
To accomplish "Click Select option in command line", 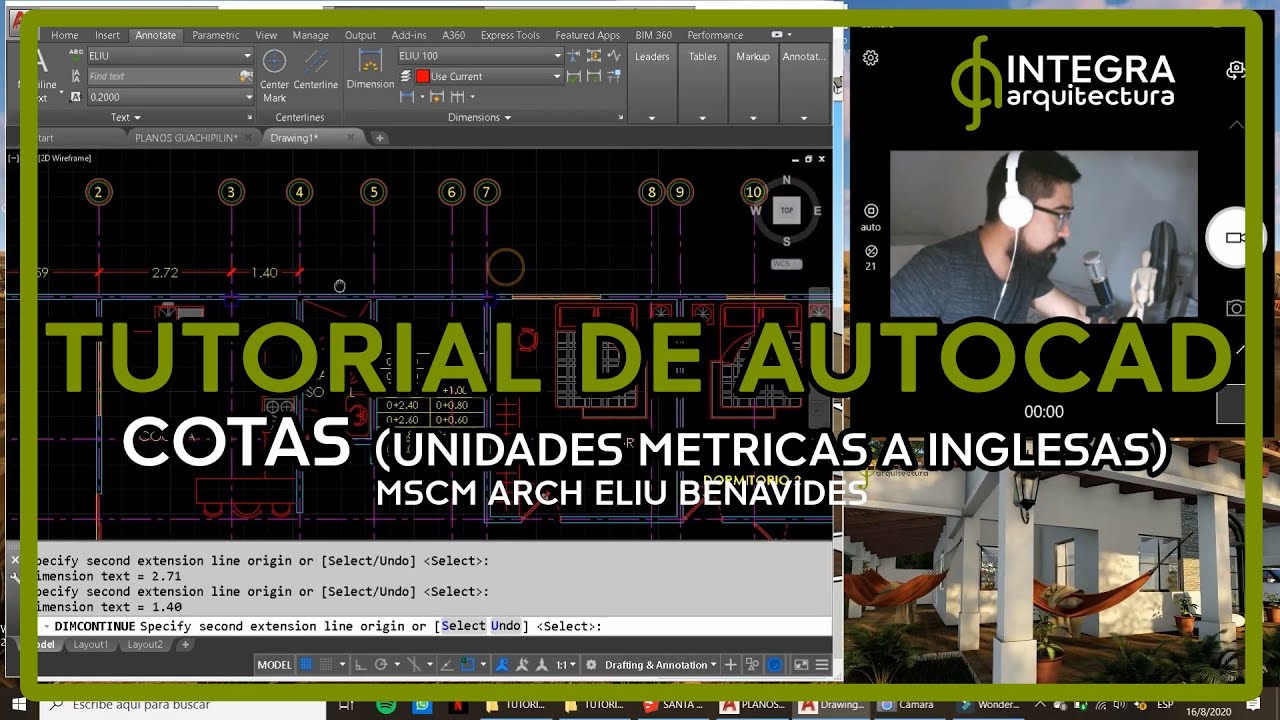I will (464, 626).
